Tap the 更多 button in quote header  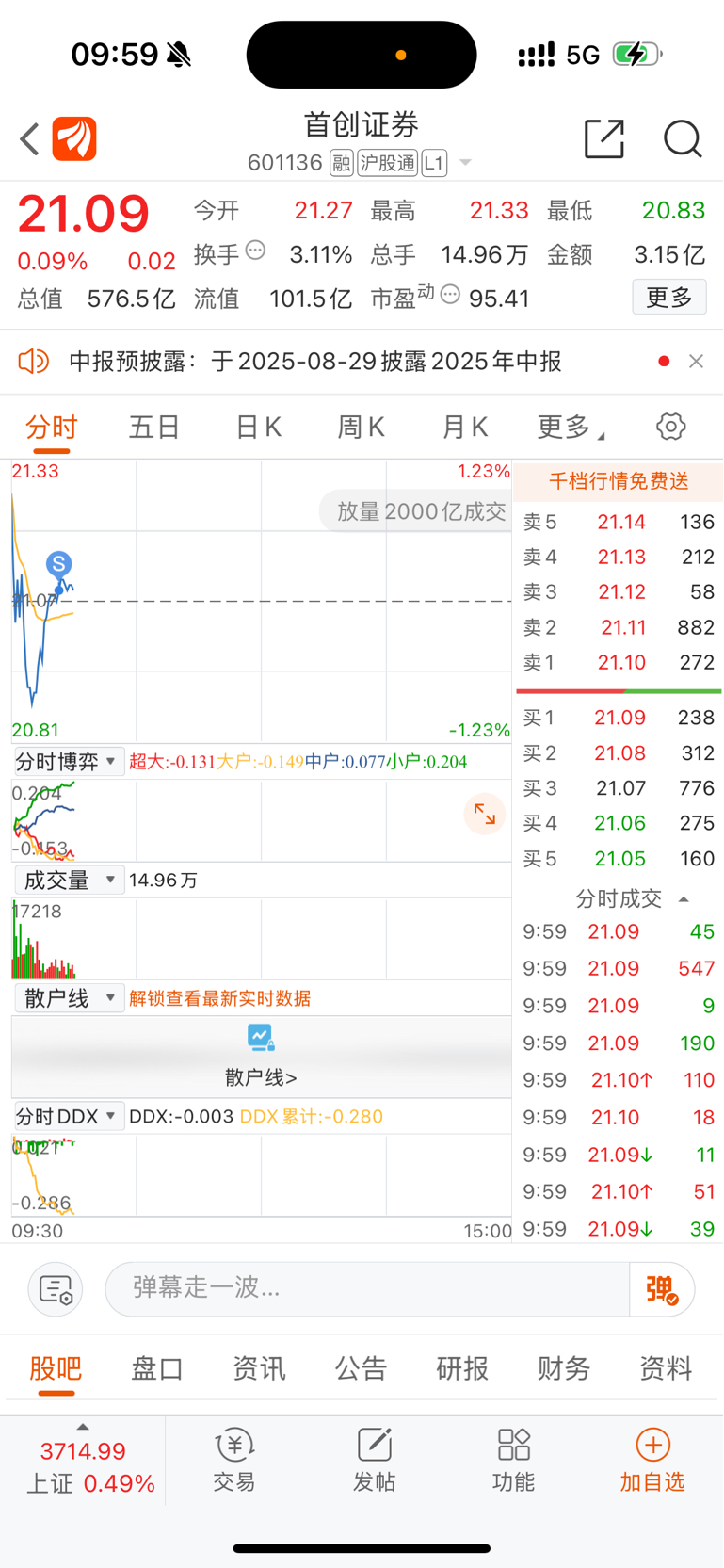click(669, 298)
